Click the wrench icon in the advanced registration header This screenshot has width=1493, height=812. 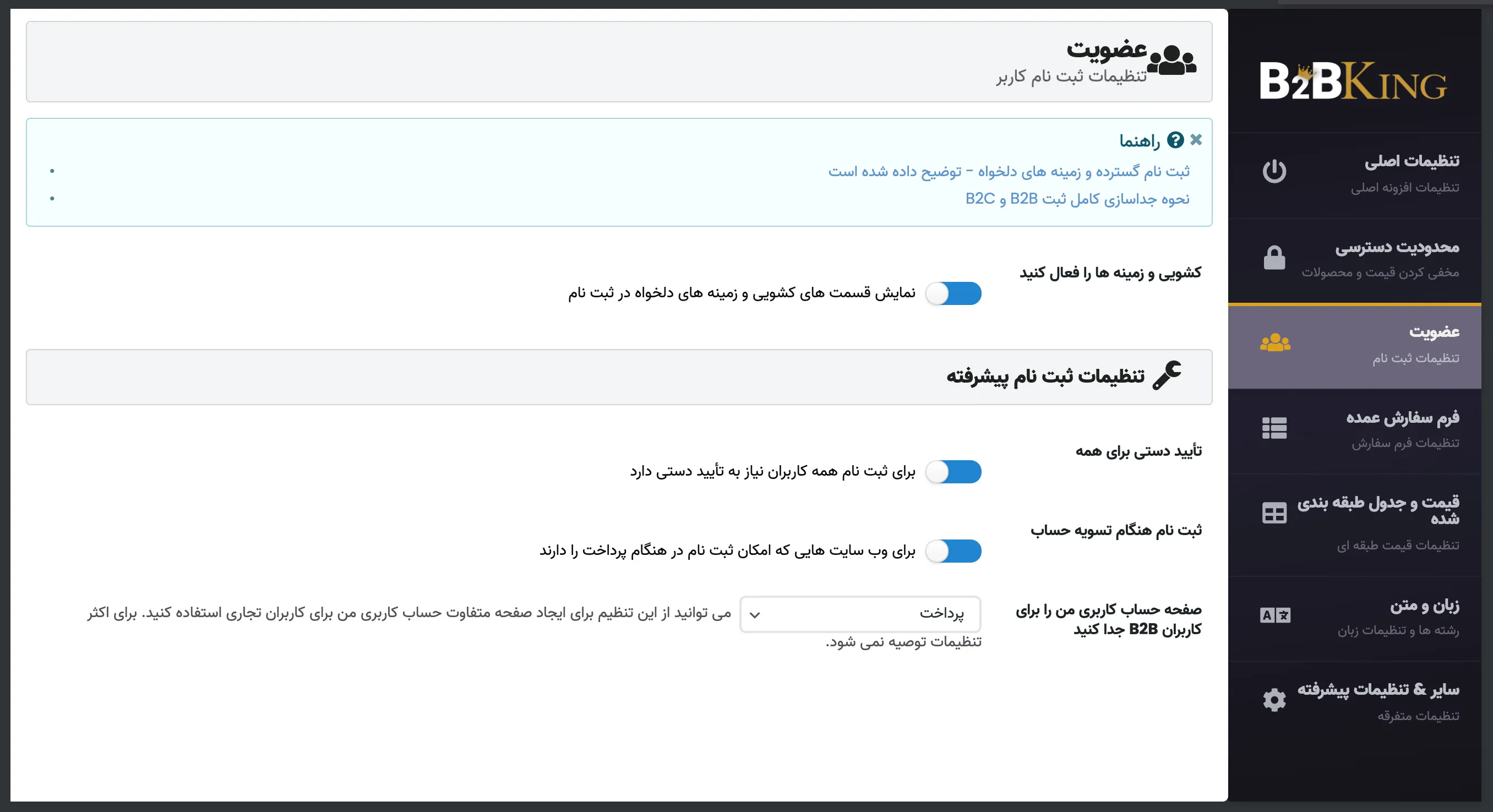point(1167,375)
